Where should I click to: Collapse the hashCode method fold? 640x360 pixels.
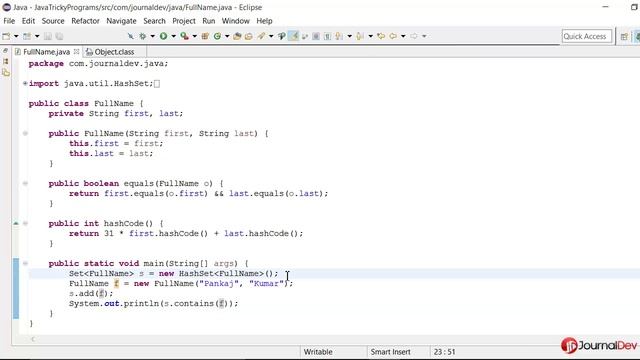tap(25, 223)
